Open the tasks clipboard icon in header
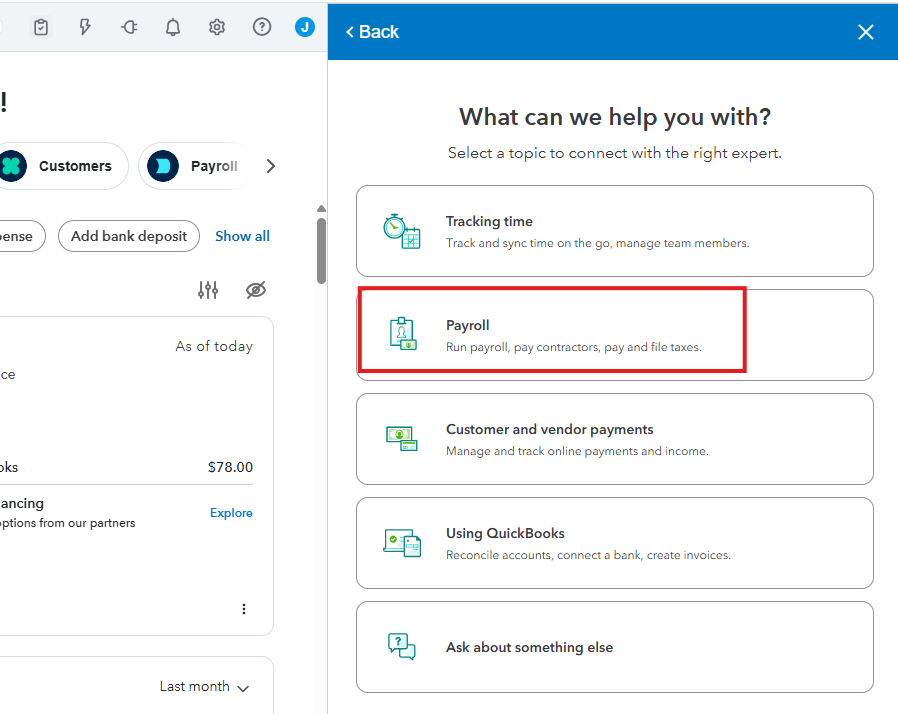The width and height of the screenshot is (898, 714). (41, 27)
